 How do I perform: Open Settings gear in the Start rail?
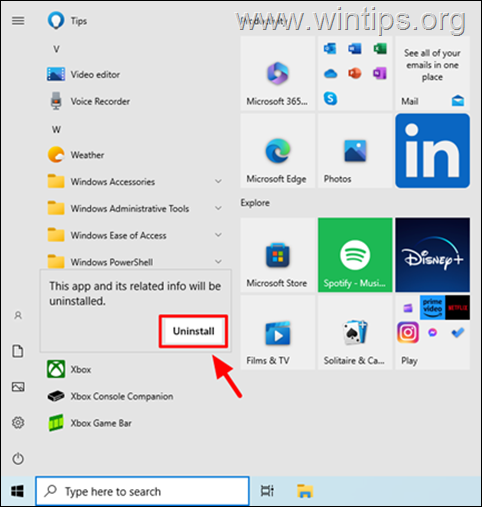18,423
